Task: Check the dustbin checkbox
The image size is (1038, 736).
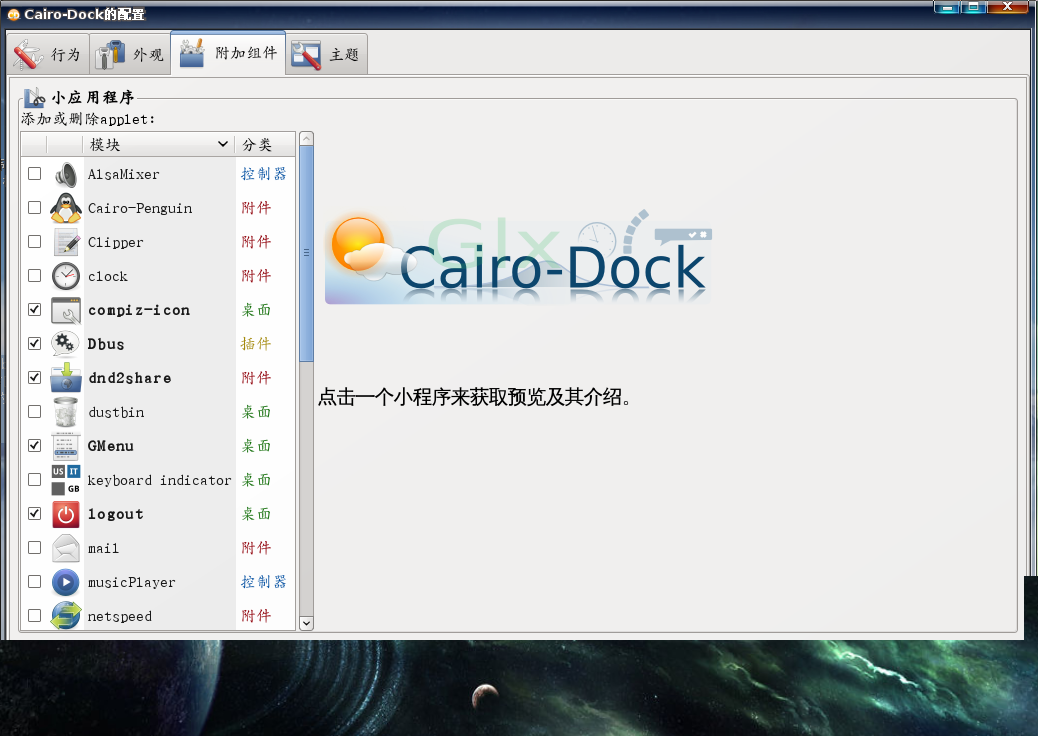Action: click(x=34, y=412)
